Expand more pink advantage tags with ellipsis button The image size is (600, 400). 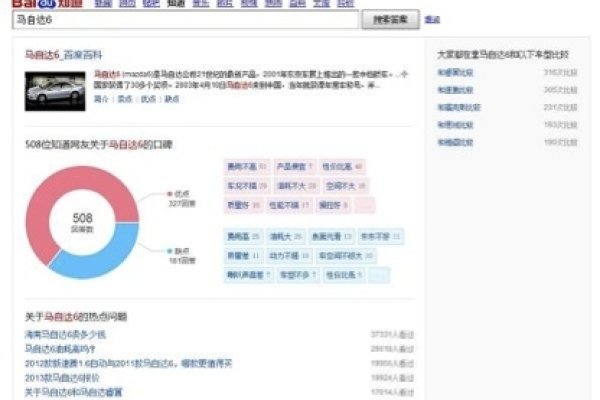(x=364, y=205)
